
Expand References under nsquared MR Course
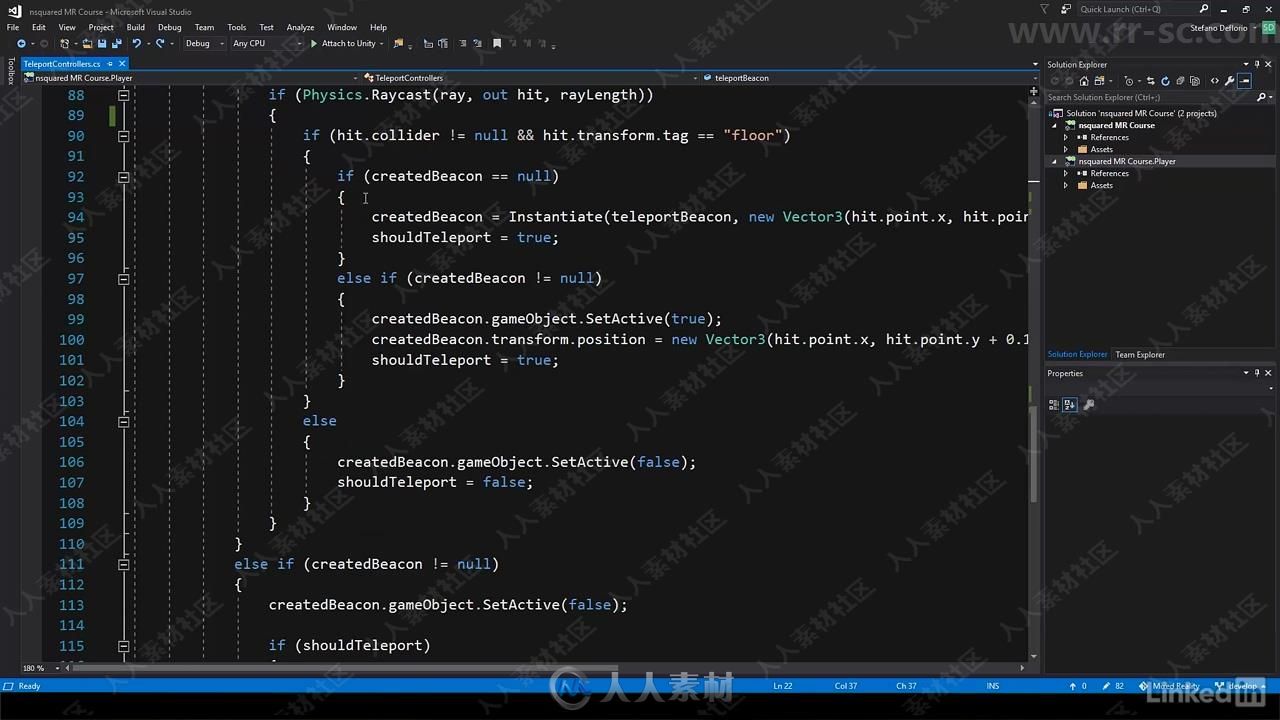click(x=1066, y=137)
